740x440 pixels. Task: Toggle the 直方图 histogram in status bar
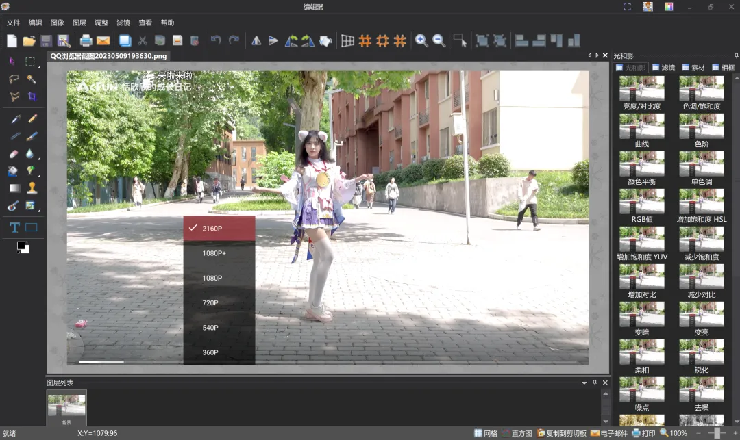pos(517,433)
